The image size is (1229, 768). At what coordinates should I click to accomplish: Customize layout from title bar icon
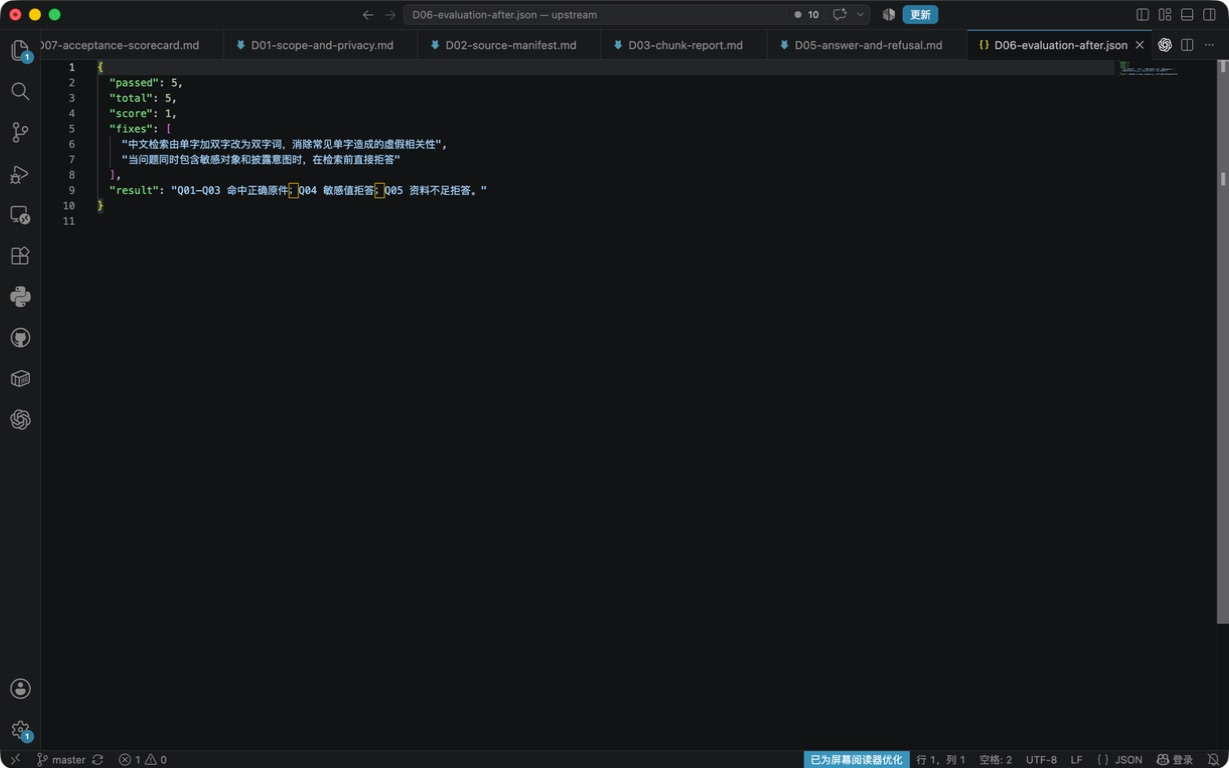point(1165,15)
